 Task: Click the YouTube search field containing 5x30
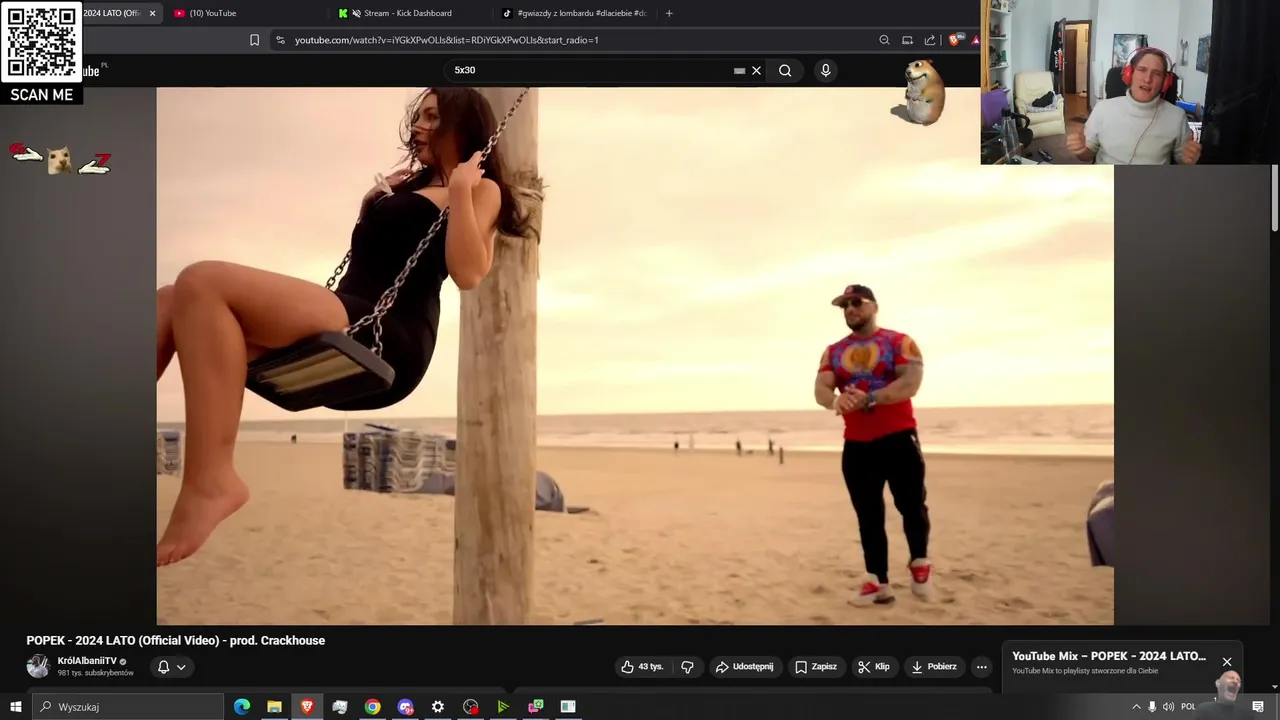point(590,70)
